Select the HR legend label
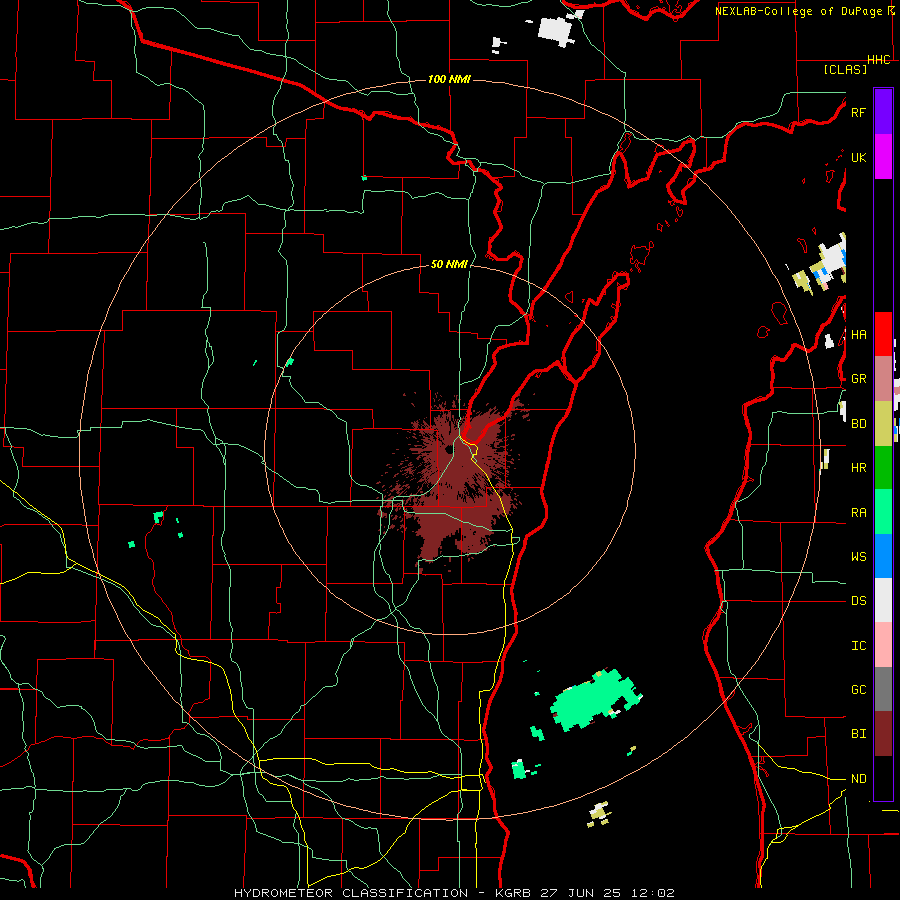 pyautogui.click(x=858, y=468)
